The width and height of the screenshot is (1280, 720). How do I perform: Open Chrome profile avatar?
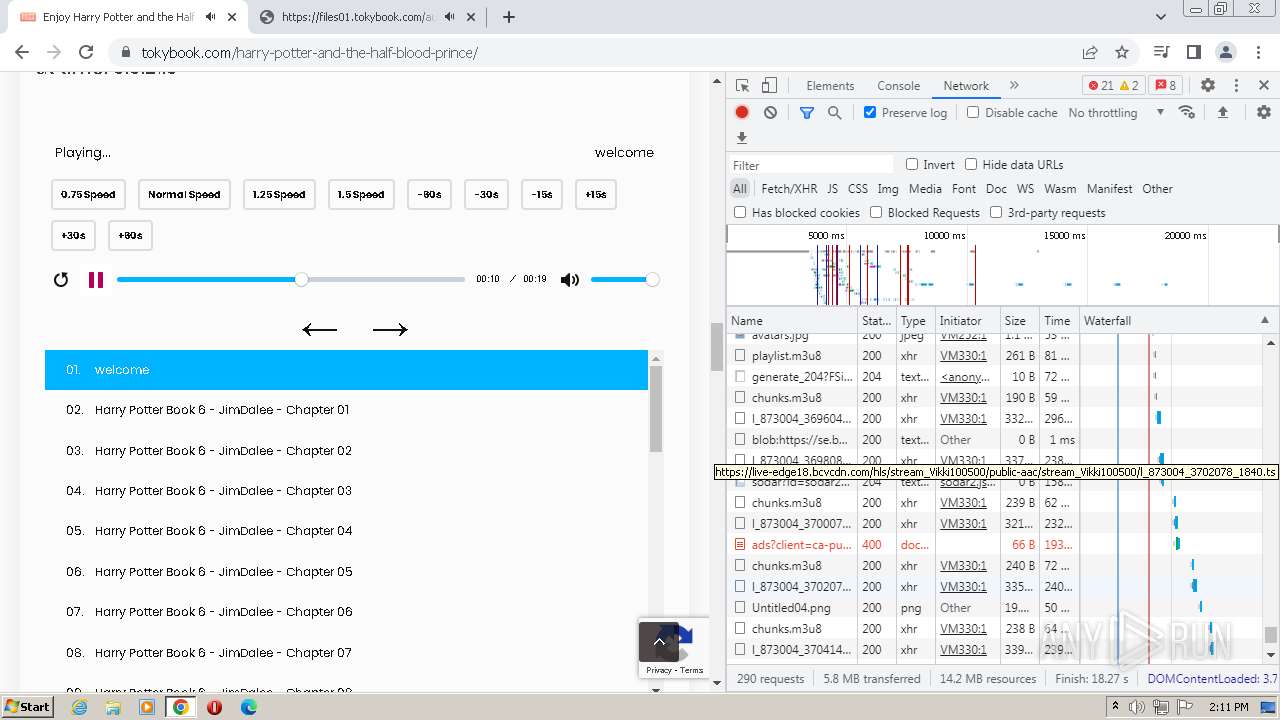(1226, 52)
